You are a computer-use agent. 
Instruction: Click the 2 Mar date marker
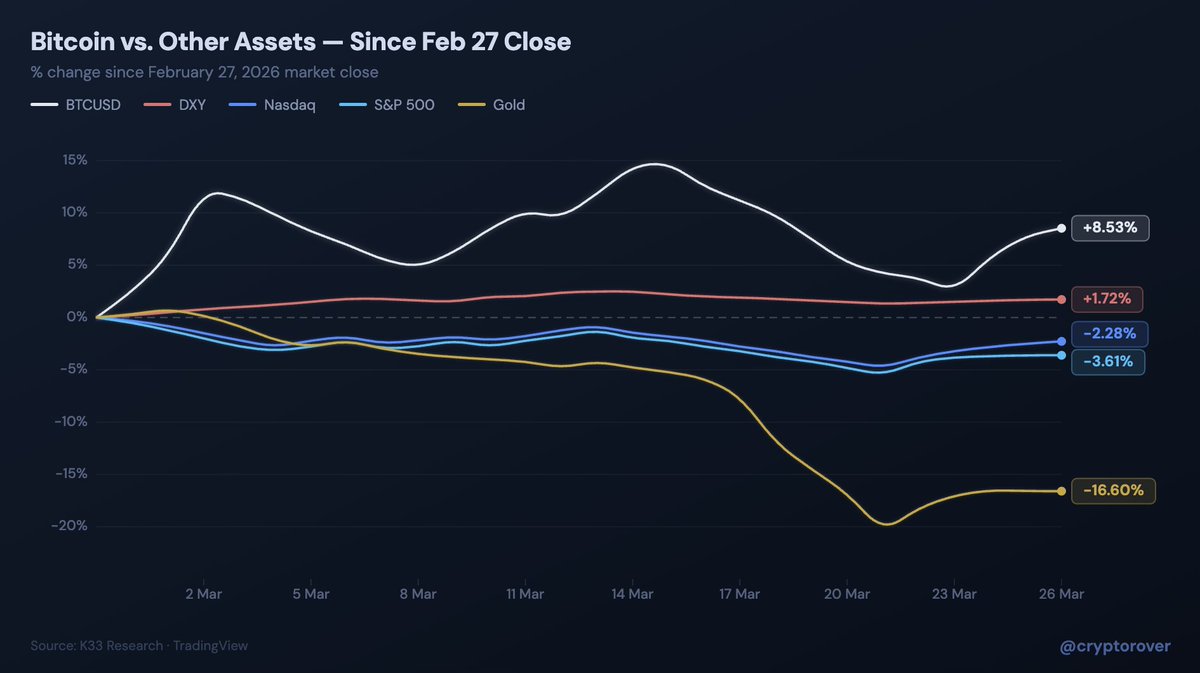(203, 594)
